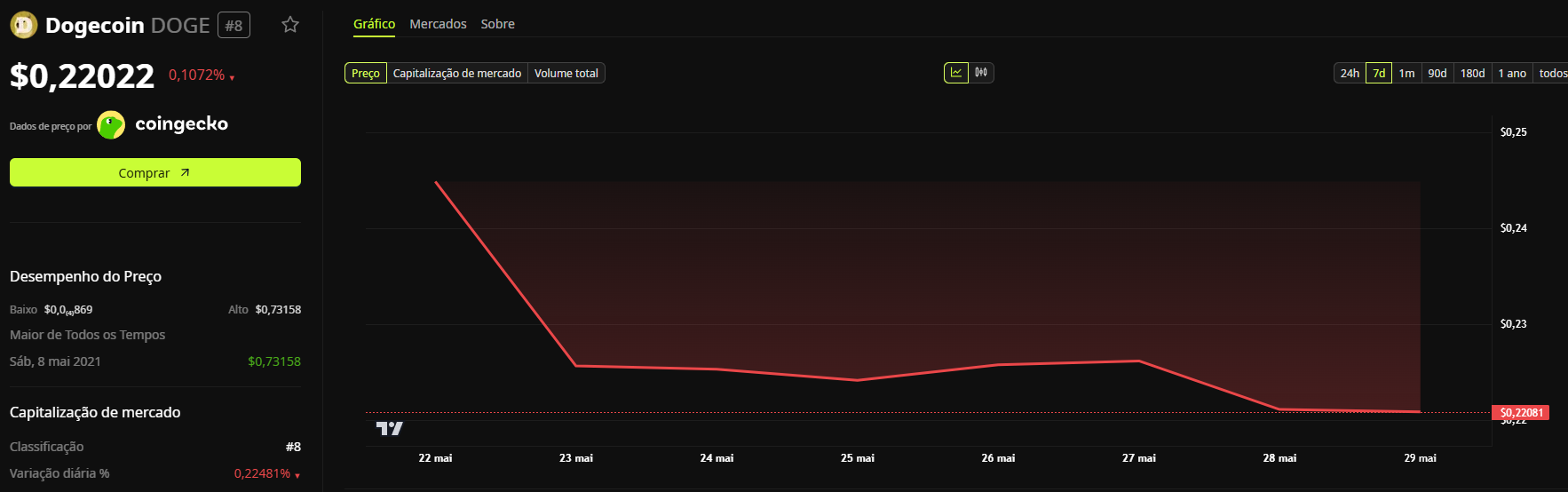Click the 0,22481% daily variation value
Screen dimensions: 1568x492
pos(262,473)
